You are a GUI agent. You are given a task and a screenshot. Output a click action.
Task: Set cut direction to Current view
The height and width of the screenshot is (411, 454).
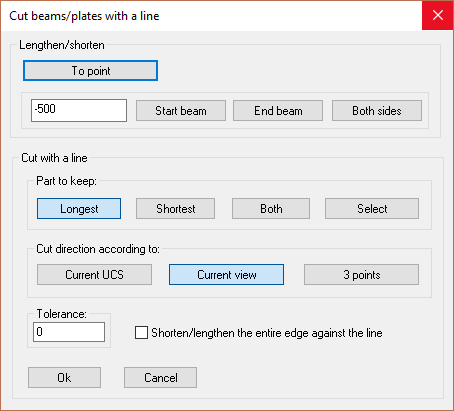coord(227,275)
